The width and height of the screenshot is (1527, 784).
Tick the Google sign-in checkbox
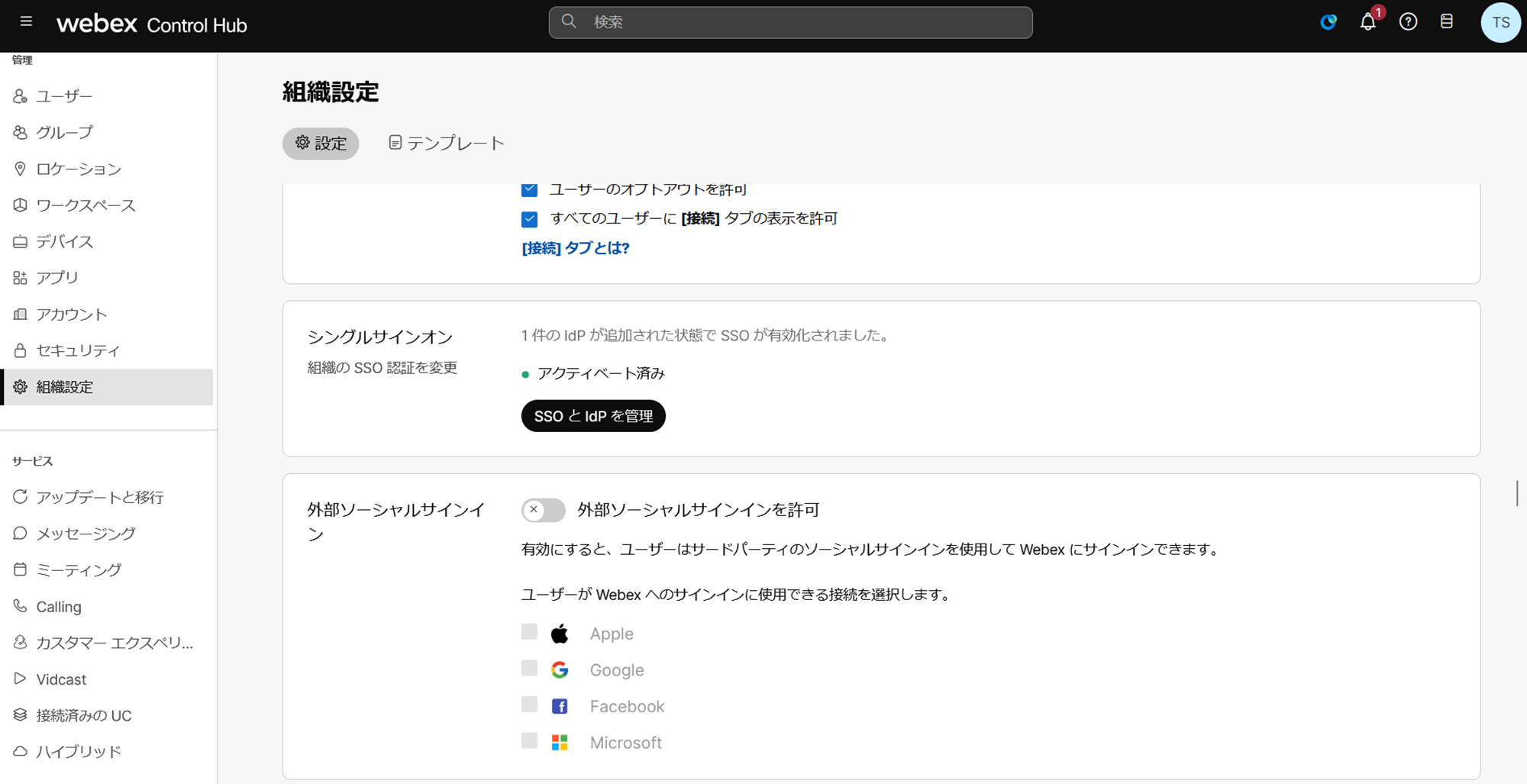529,668
